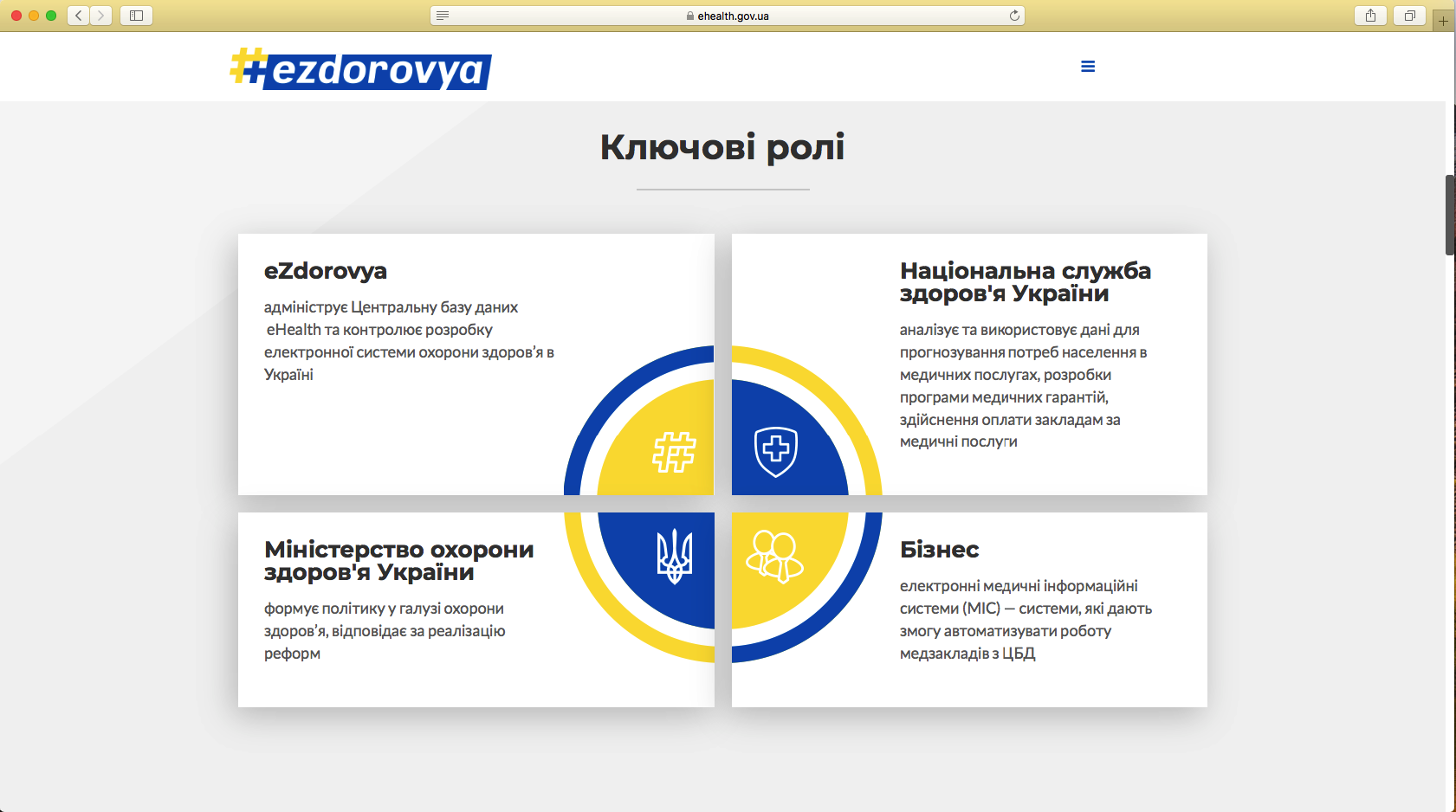Click the ehealth.gov.ua address field

coord(728,16)
